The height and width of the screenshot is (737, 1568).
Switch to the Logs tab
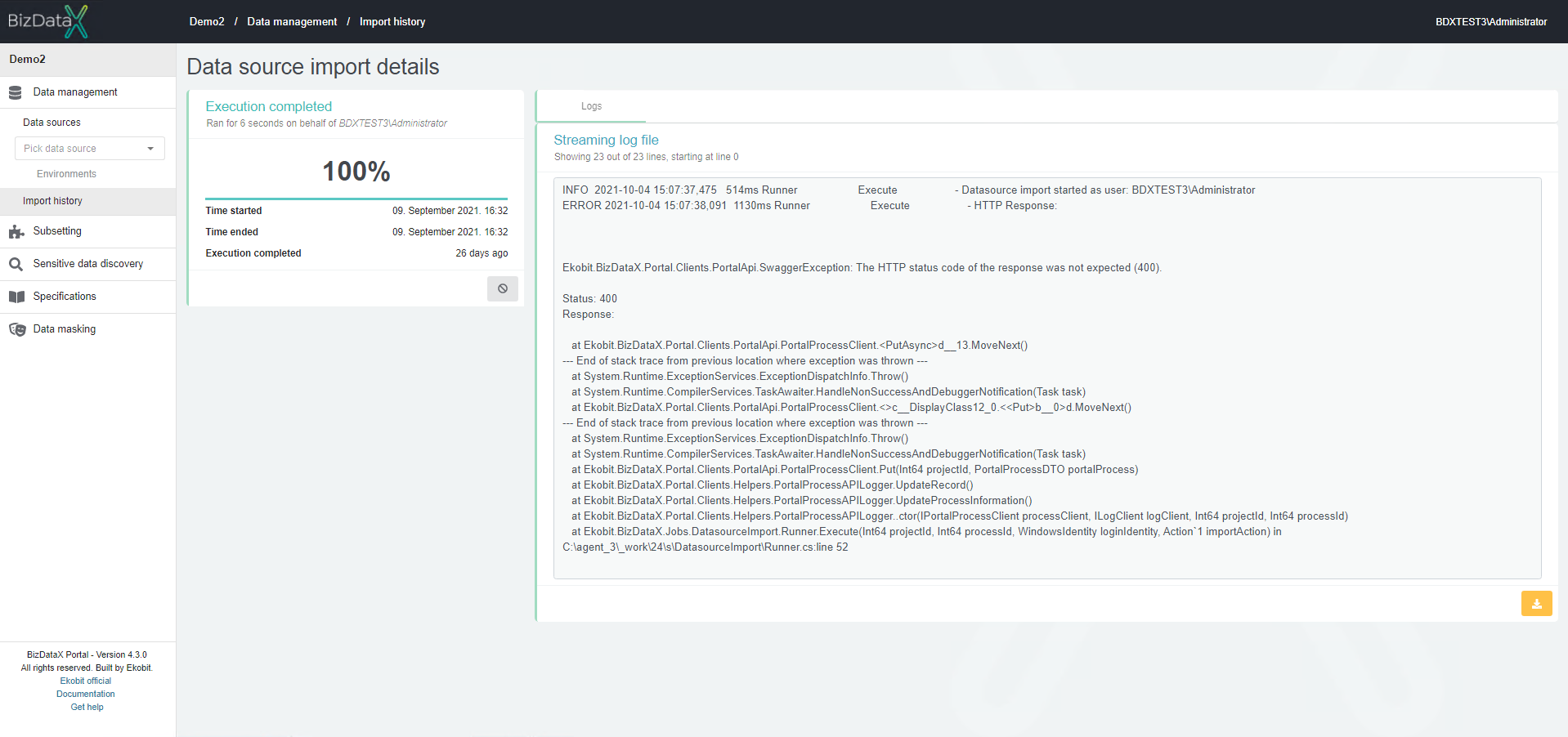(x=591, y=106)
